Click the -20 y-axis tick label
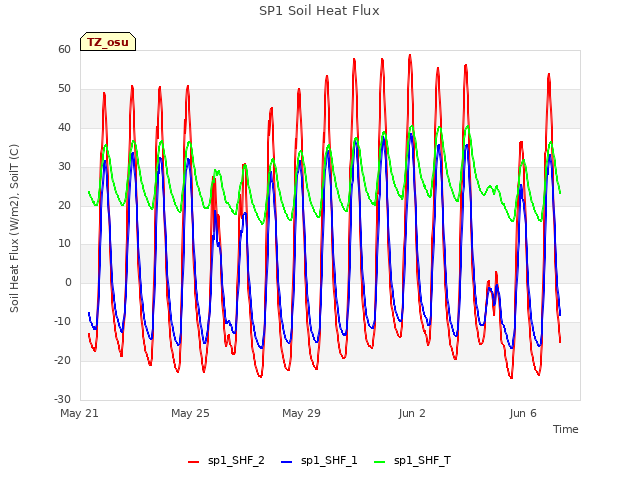 point(62,360)
